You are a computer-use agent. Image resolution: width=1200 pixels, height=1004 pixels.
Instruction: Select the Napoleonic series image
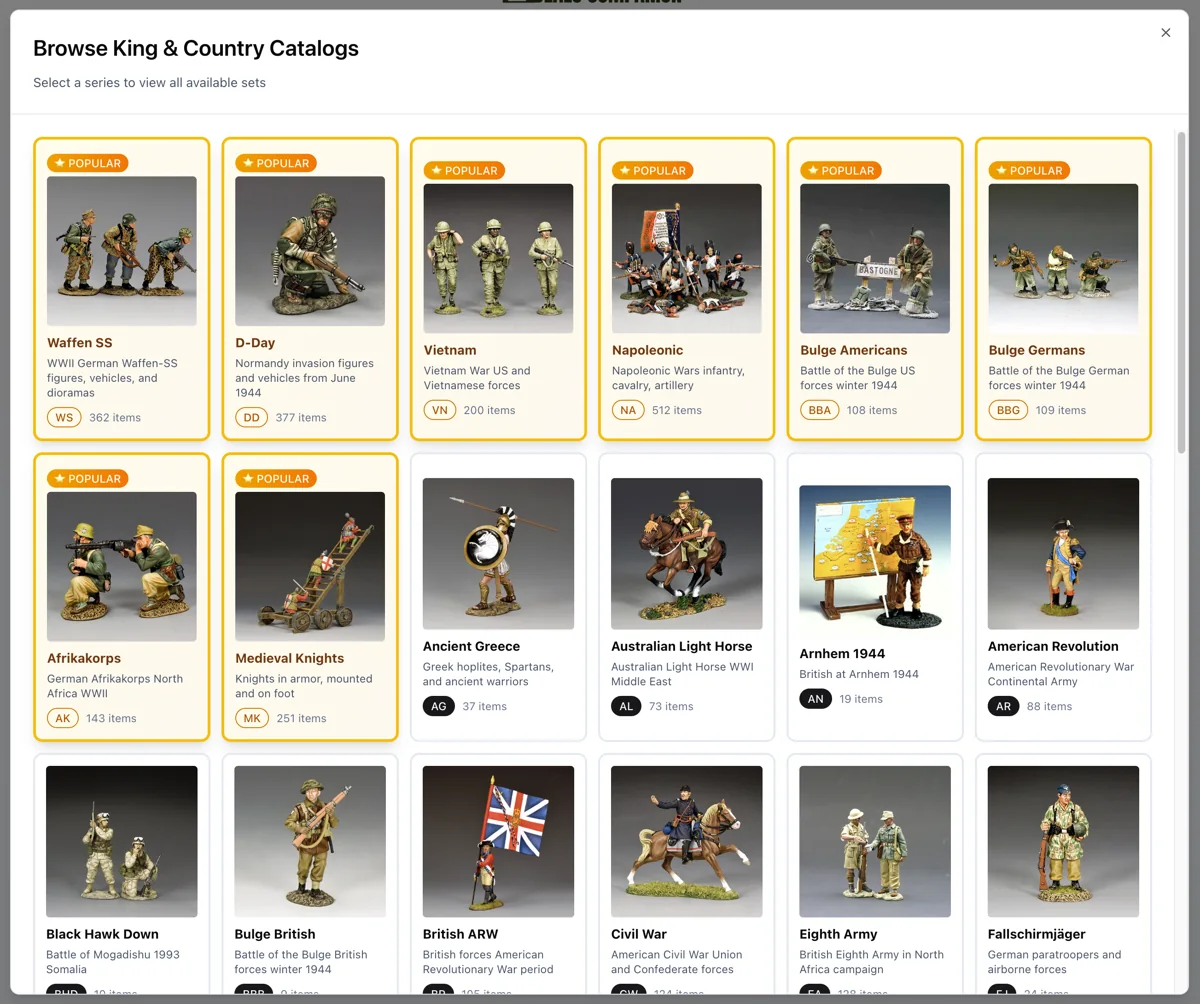tap(687, 258)
